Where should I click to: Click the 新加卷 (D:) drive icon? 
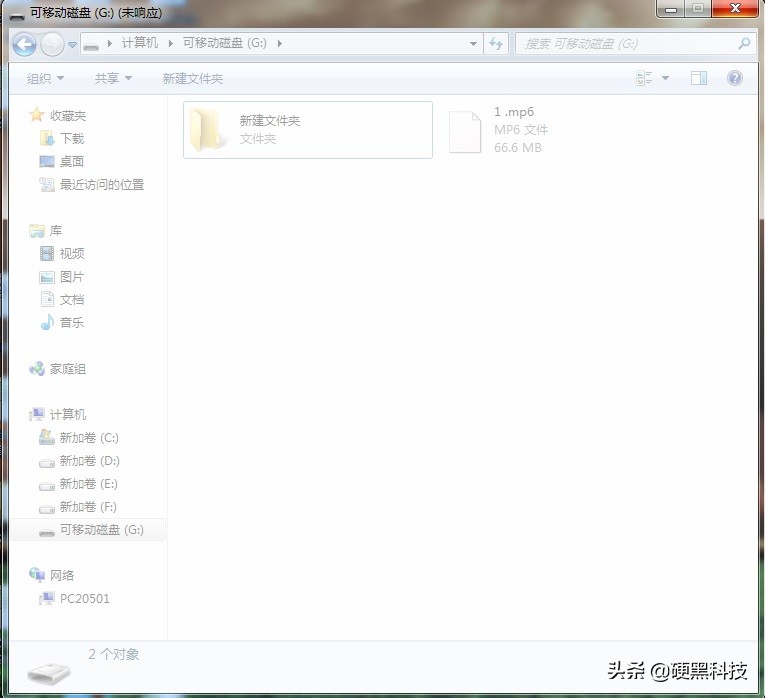pos(47,462)
